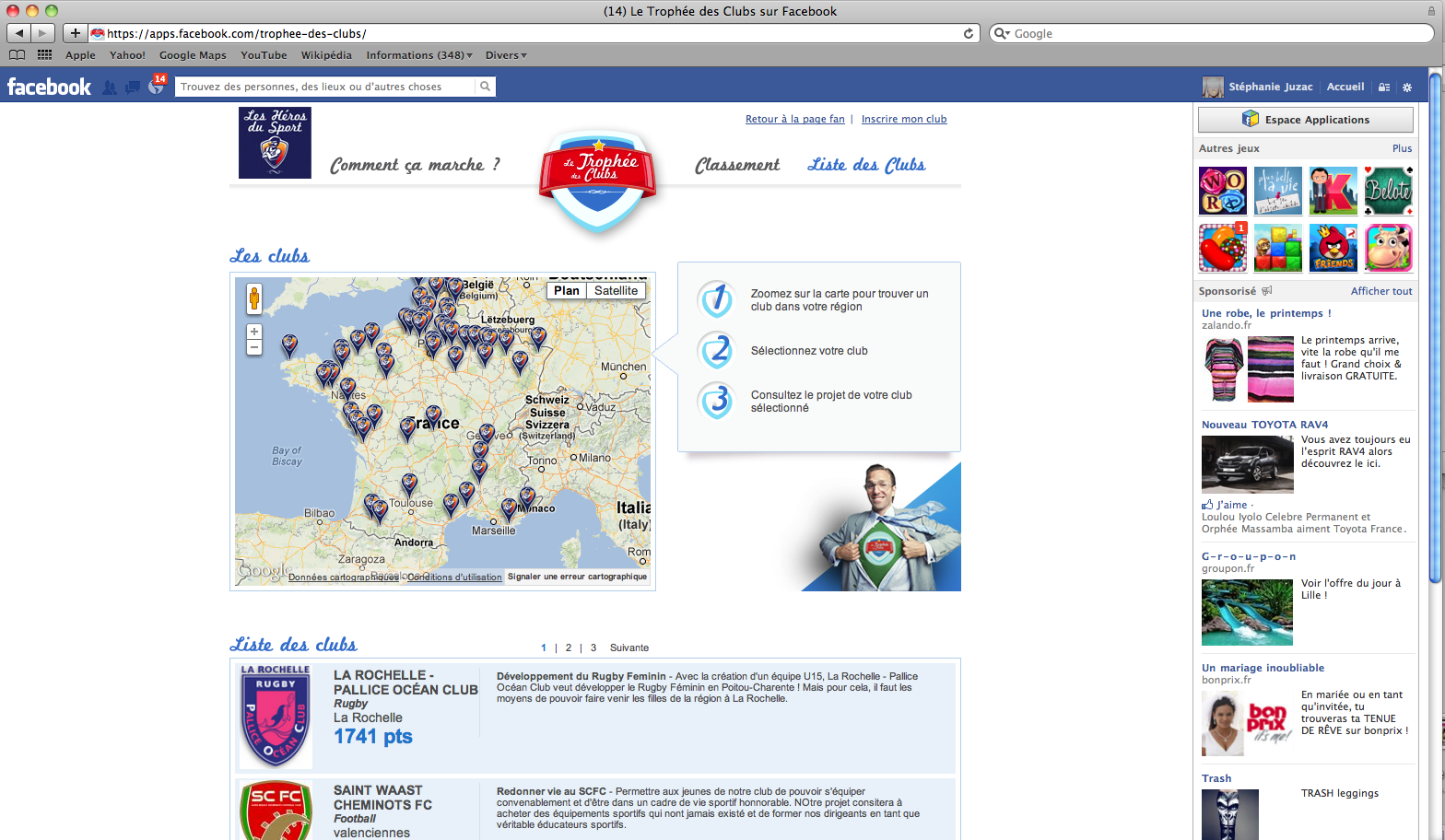
Task: Click Plus next to Autres jeux
Action: pos(1402,148)
